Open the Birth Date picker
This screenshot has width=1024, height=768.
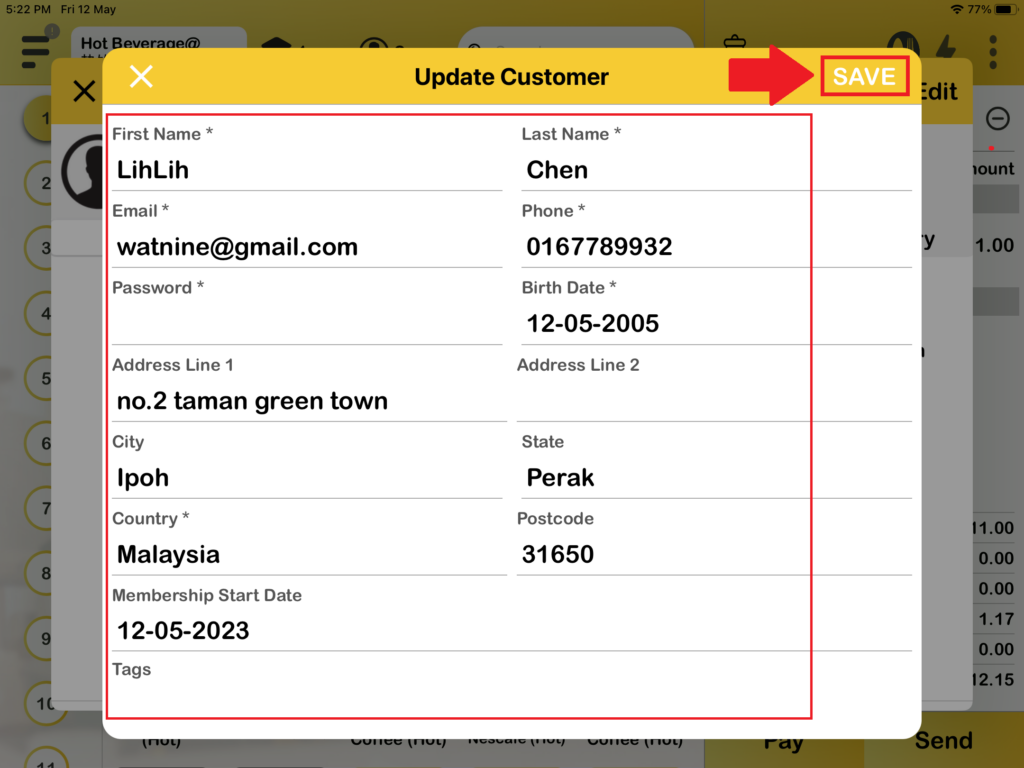[x=715, y=324]
